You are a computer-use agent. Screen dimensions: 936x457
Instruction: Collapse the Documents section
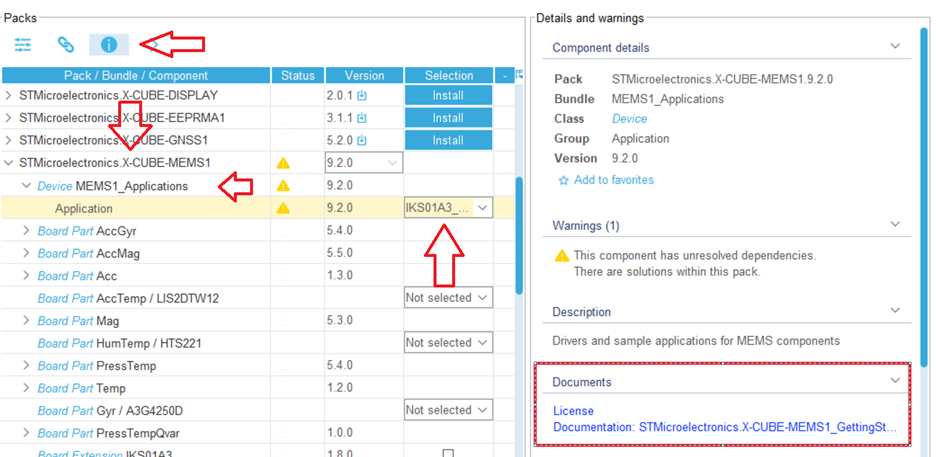(895, 380)
